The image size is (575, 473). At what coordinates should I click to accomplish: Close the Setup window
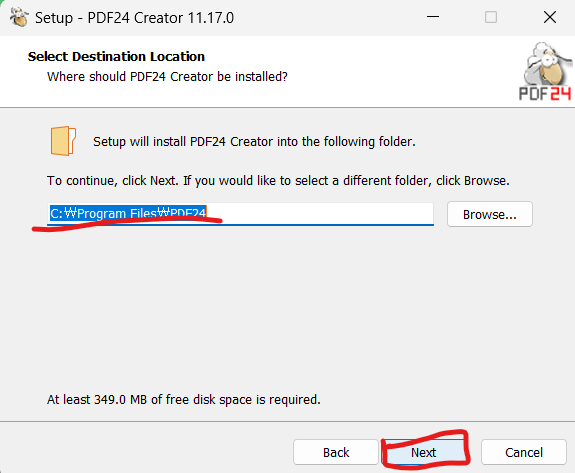(x=550, y=17)
